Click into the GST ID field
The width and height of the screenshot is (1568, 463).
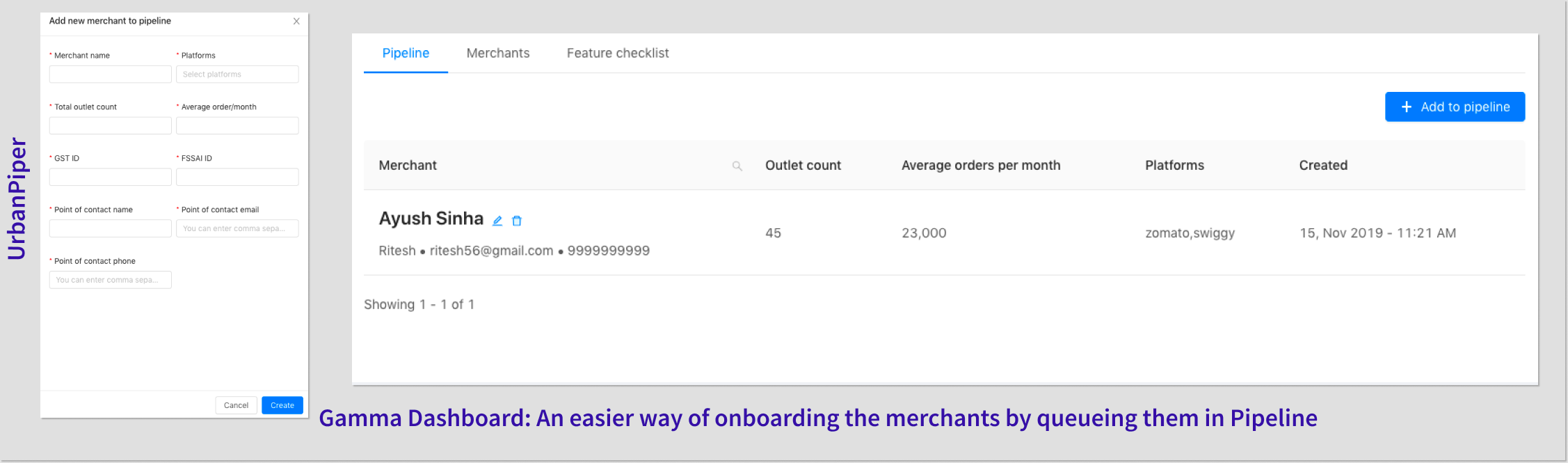coord(110,178)
